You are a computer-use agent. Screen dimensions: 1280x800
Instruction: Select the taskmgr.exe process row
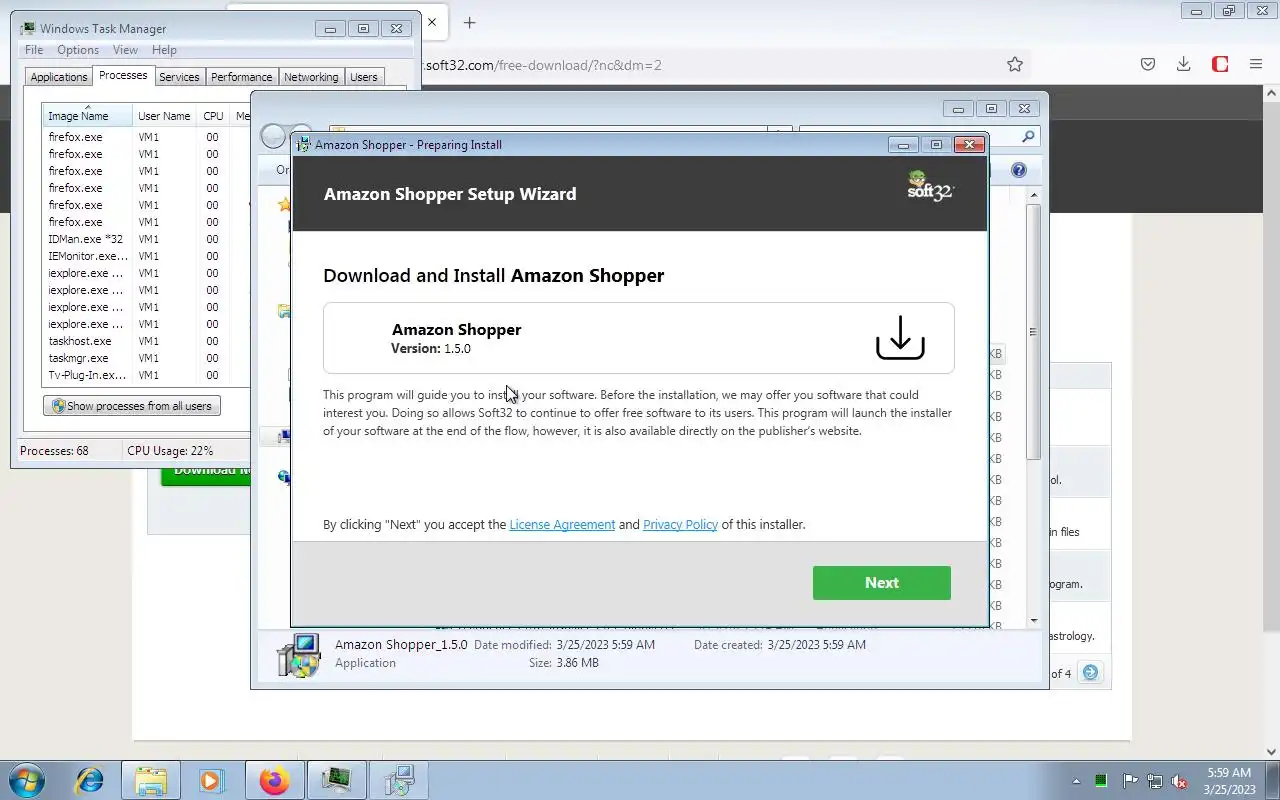click(x=146, y=358)
